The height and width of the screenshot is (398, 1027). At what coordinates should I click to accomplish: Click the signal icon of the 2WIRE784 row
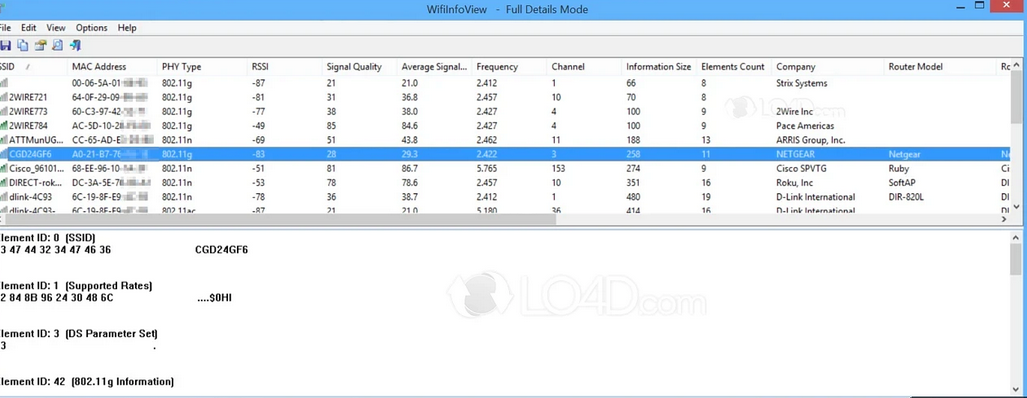(3, 126)
